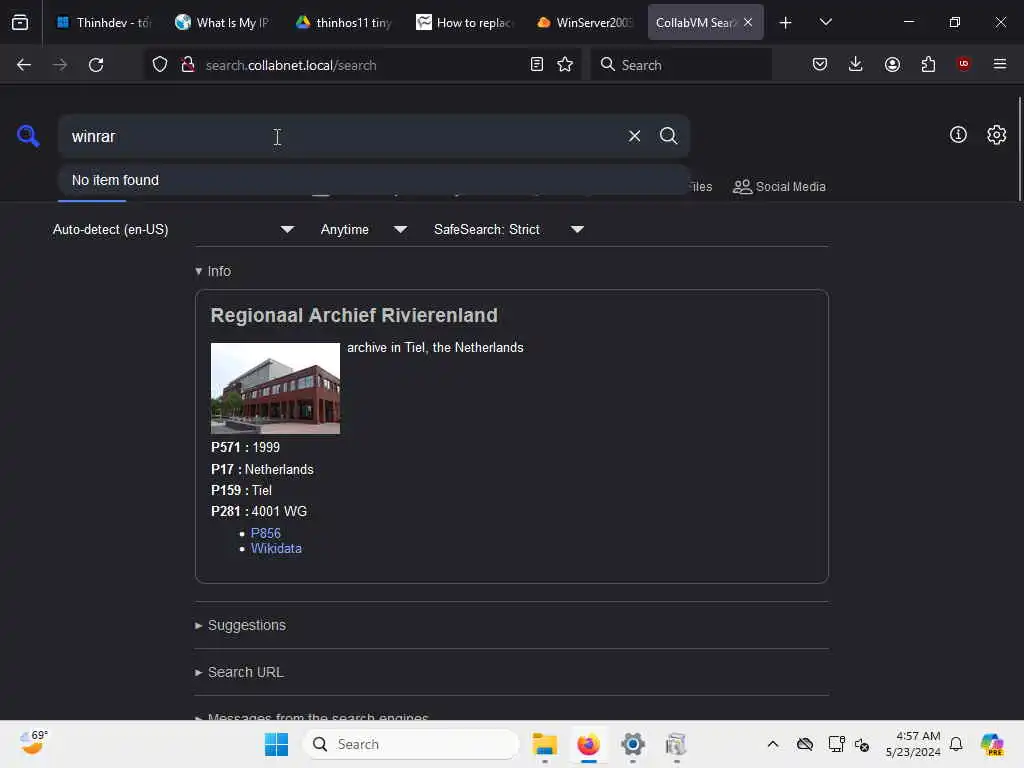Image resolution: width=1024 pixels, height=768 pixels.
Task: Collapse the Info section
Action: [213, 271]
